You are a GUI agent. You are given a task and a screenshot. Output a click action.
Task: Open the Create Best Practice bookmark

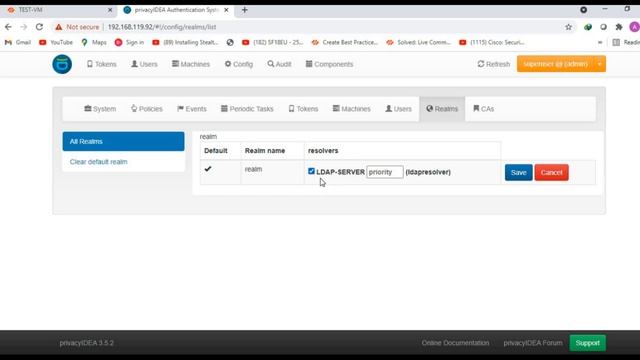[345, 42]
